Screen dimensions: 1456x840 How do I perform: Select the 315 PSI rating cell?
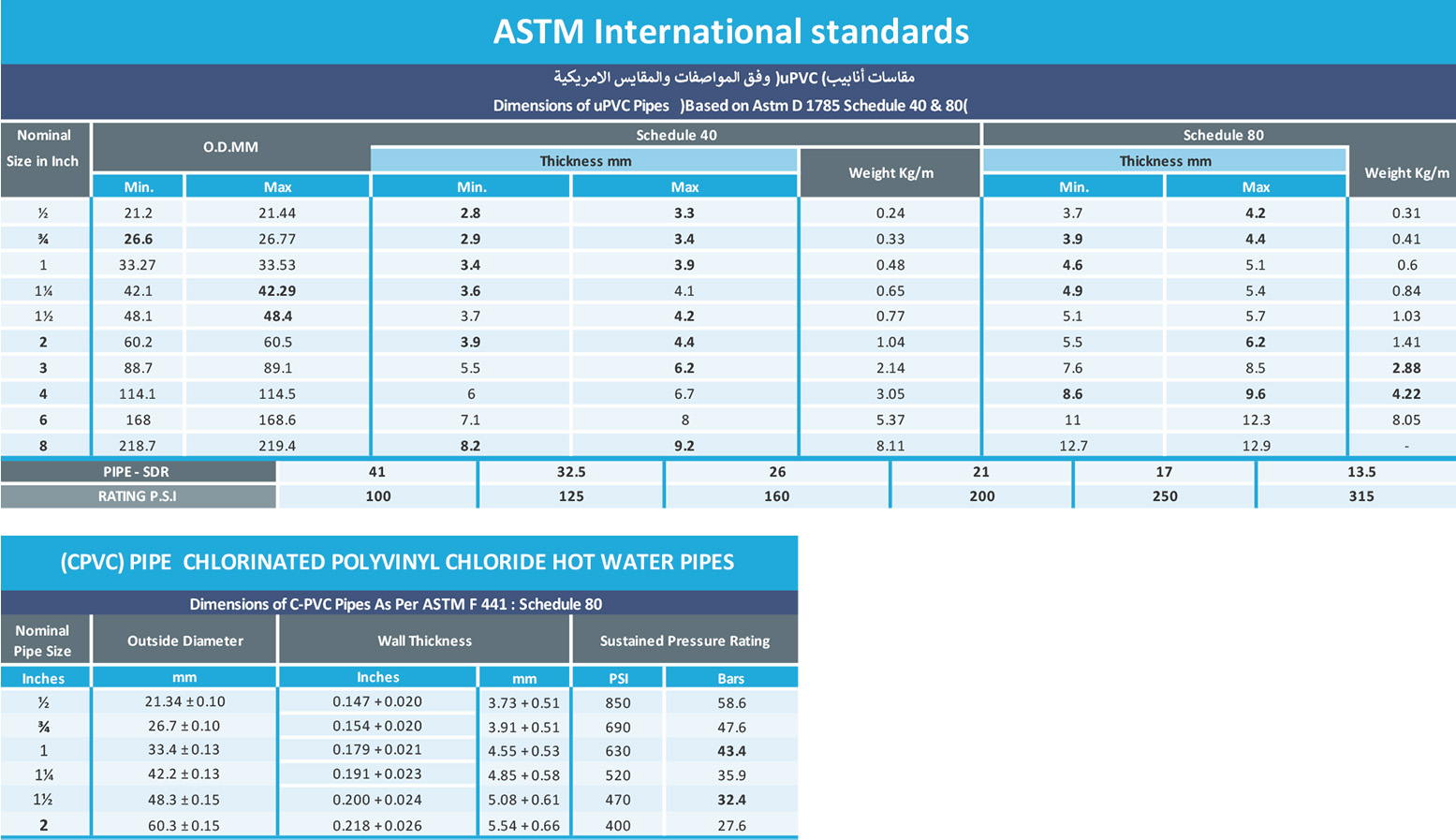point(1360,496)
